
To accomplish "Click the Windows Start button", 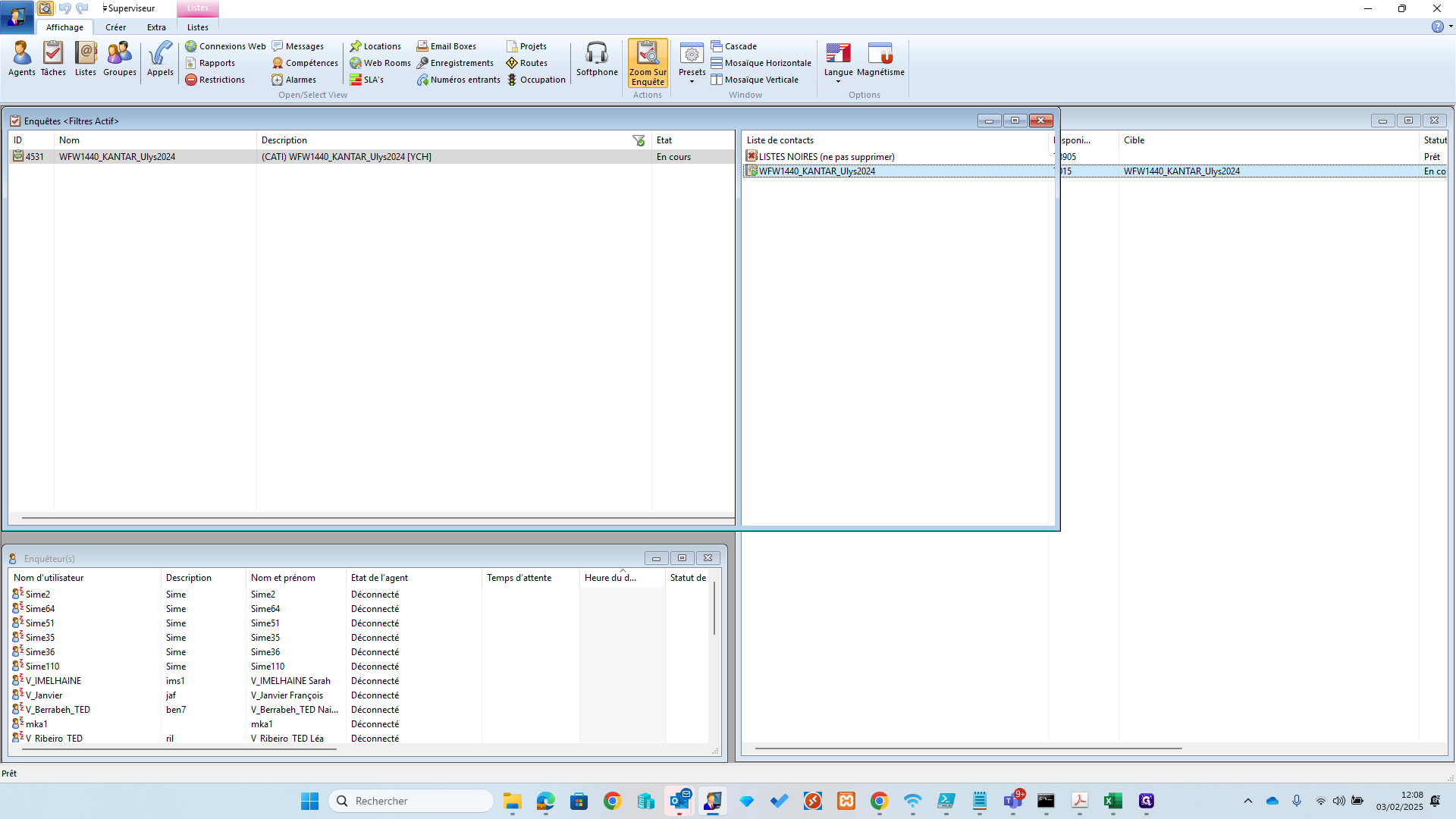I will pyautogui.click(x=309, y=801).
